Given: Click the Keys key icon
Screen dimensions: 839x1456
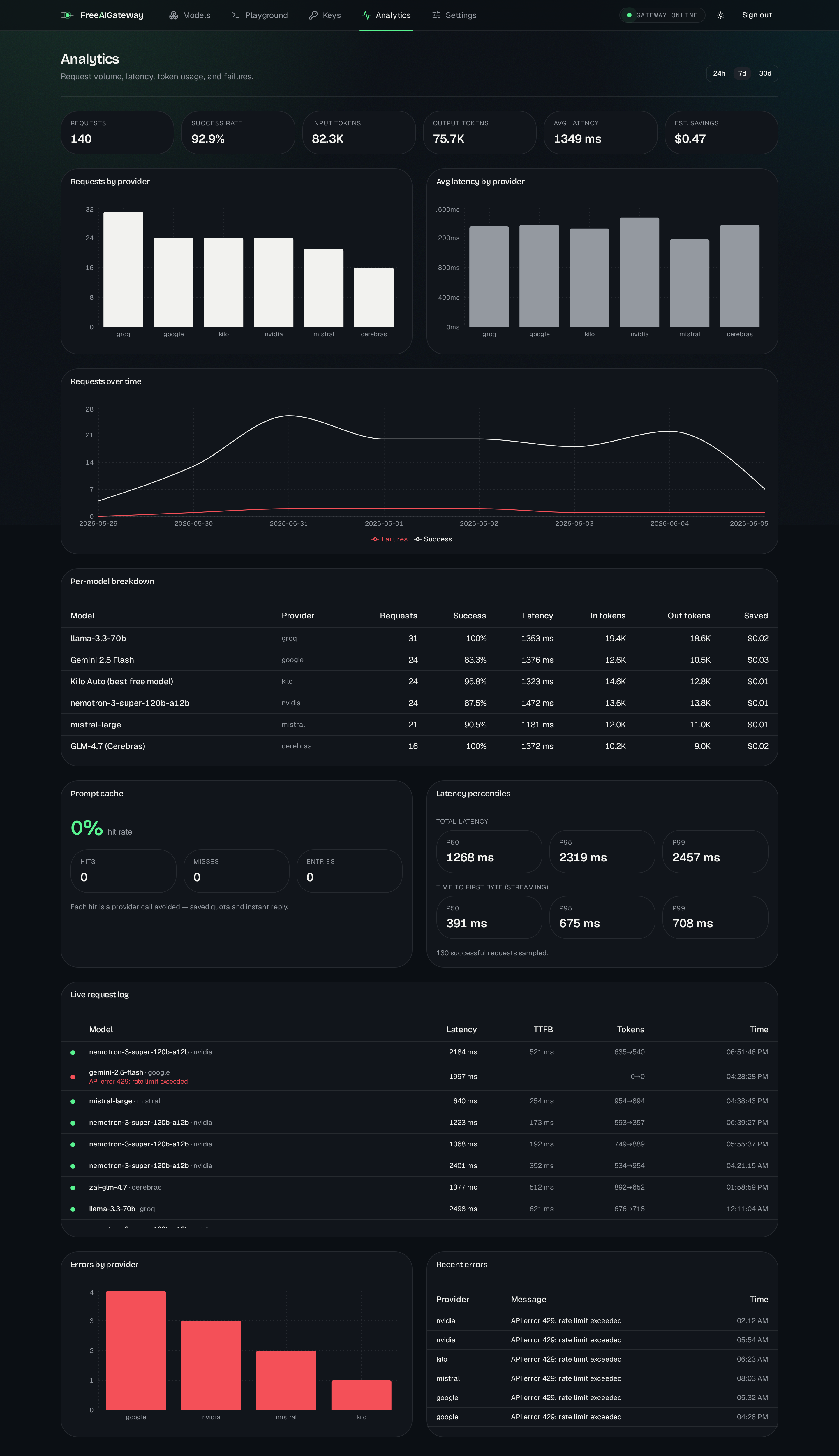Looking at the screenshot, I should coord(313,15).
